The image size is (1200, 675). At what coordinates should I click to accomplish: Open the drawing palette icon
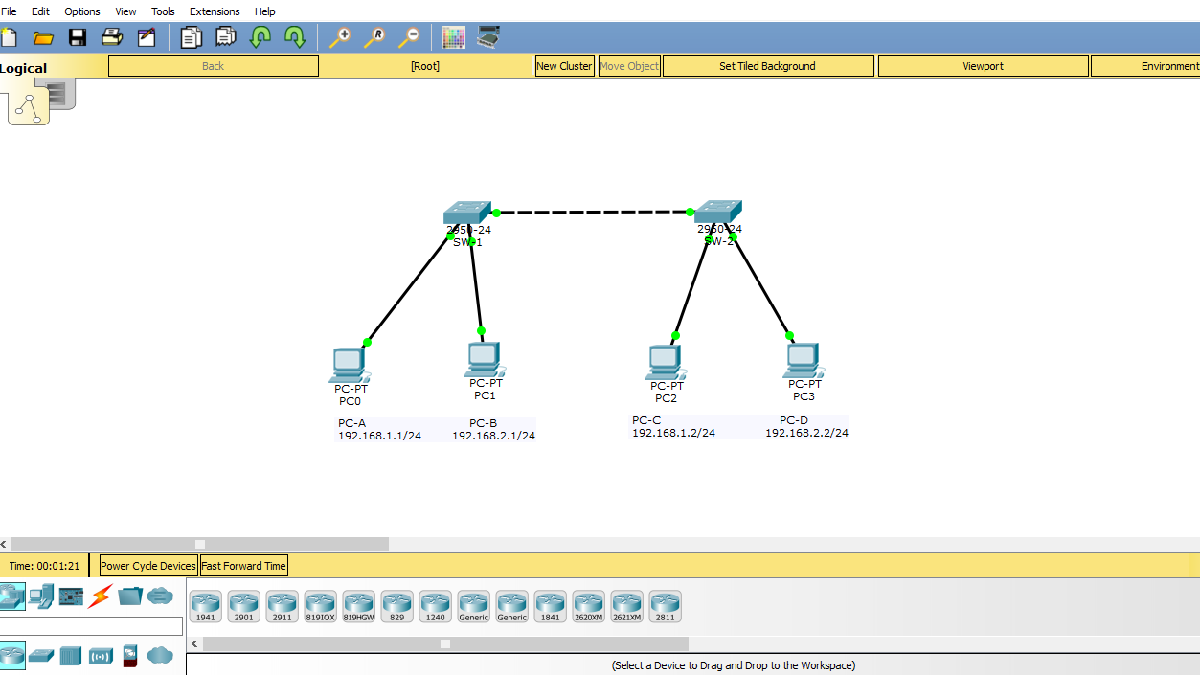454,38
